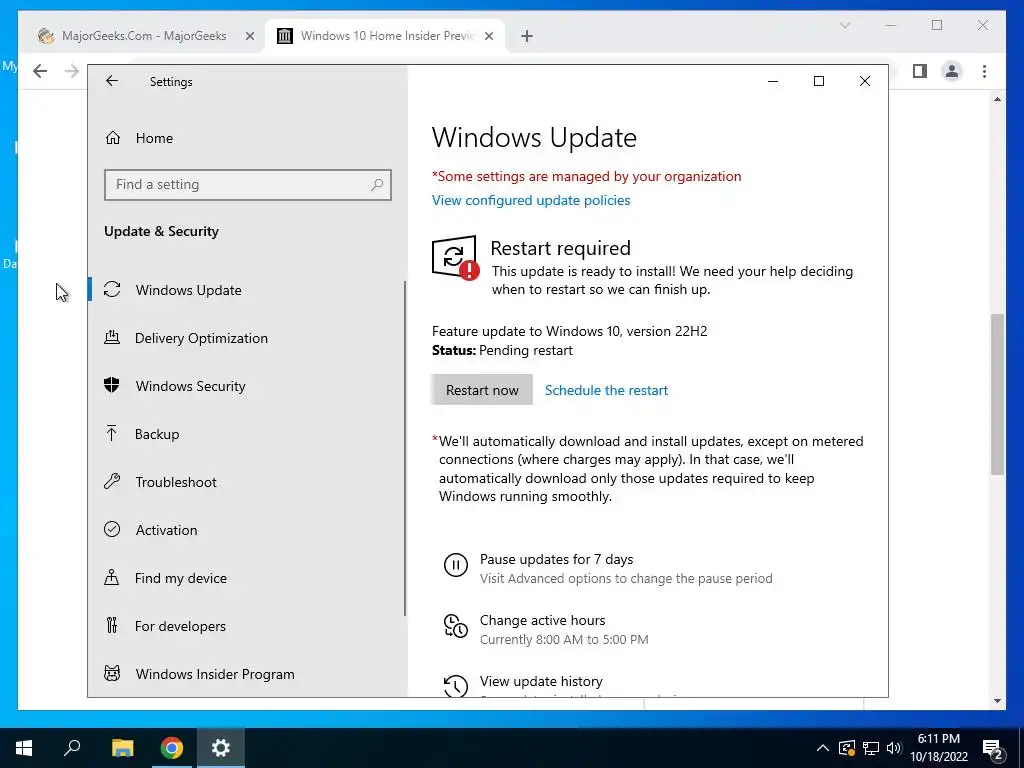Switch to the MajorGeeks.Com tab

coord(145,36)
